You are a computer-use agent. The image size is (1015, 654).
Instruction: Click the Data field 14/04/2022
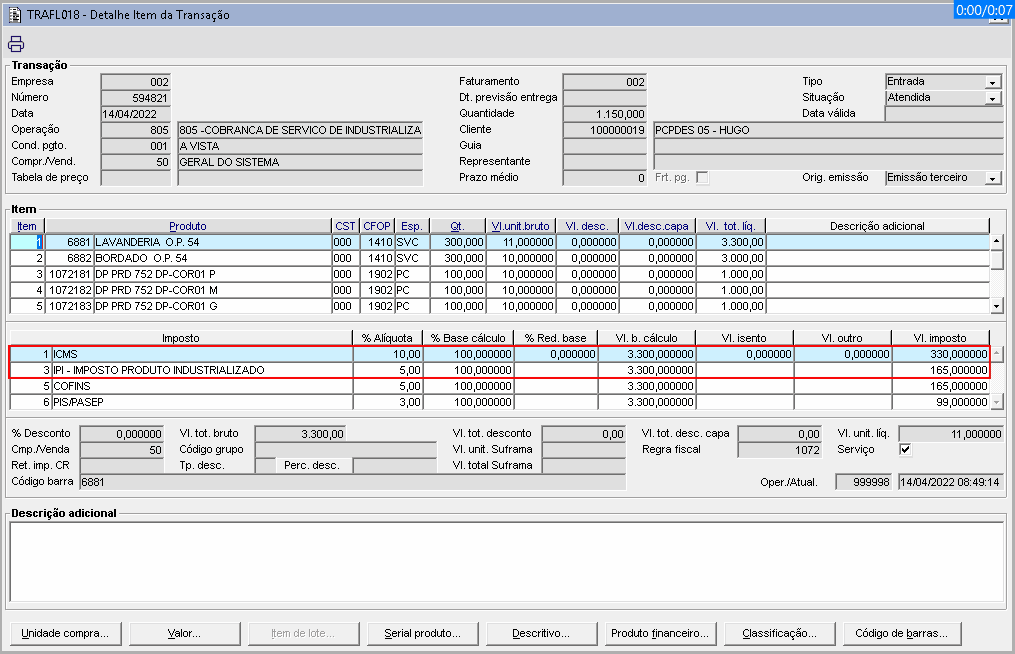[135, 114]
